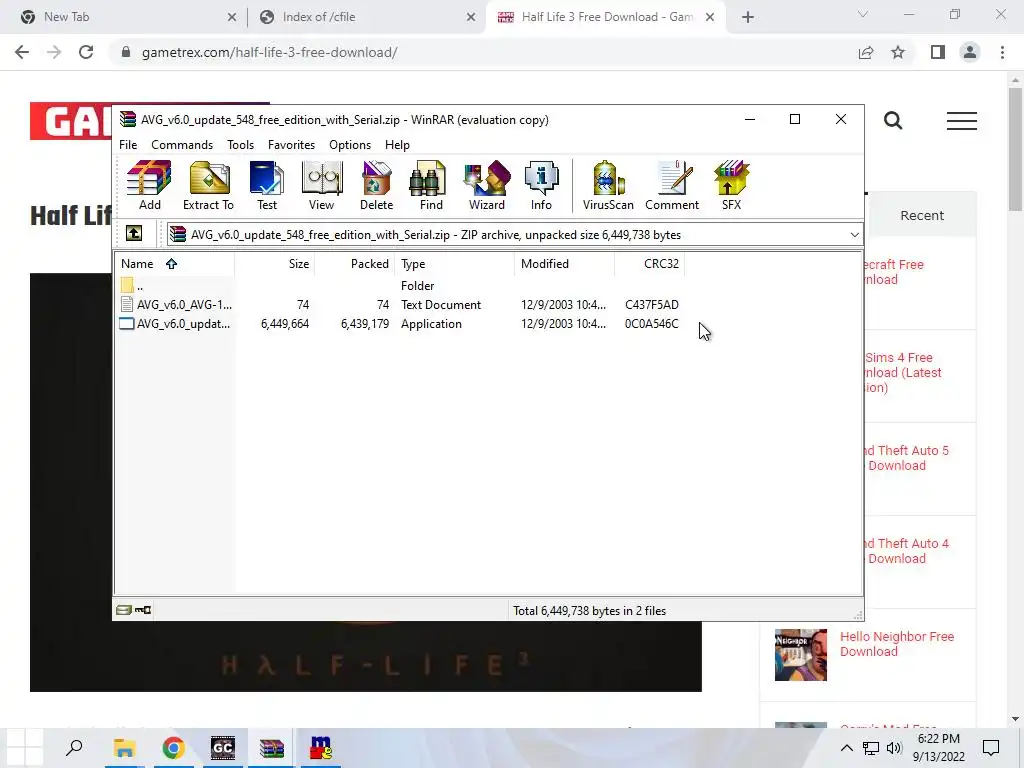The height and width of the screenshot is (768, 1024).
Task: Click the Delete toolbar icon
Action: 376,185
